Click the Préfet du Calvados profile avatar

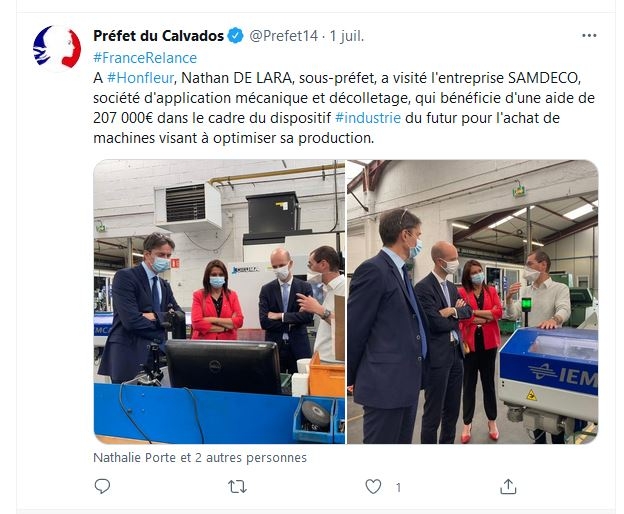click(x=57, y=49)
